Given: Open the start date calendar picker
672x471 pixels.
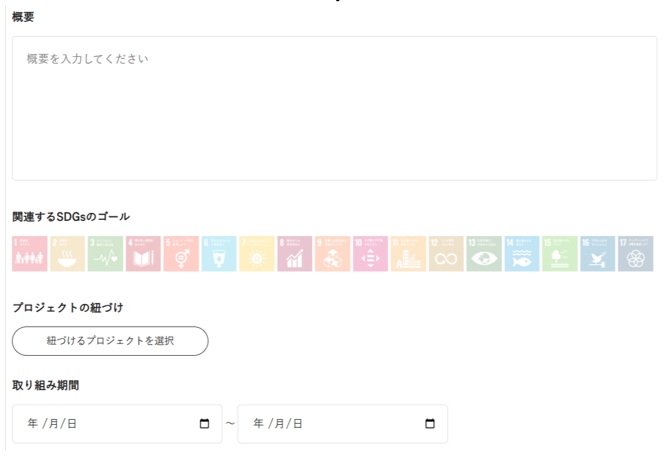Looking at the screenshot, I should (x=204, y=423).
